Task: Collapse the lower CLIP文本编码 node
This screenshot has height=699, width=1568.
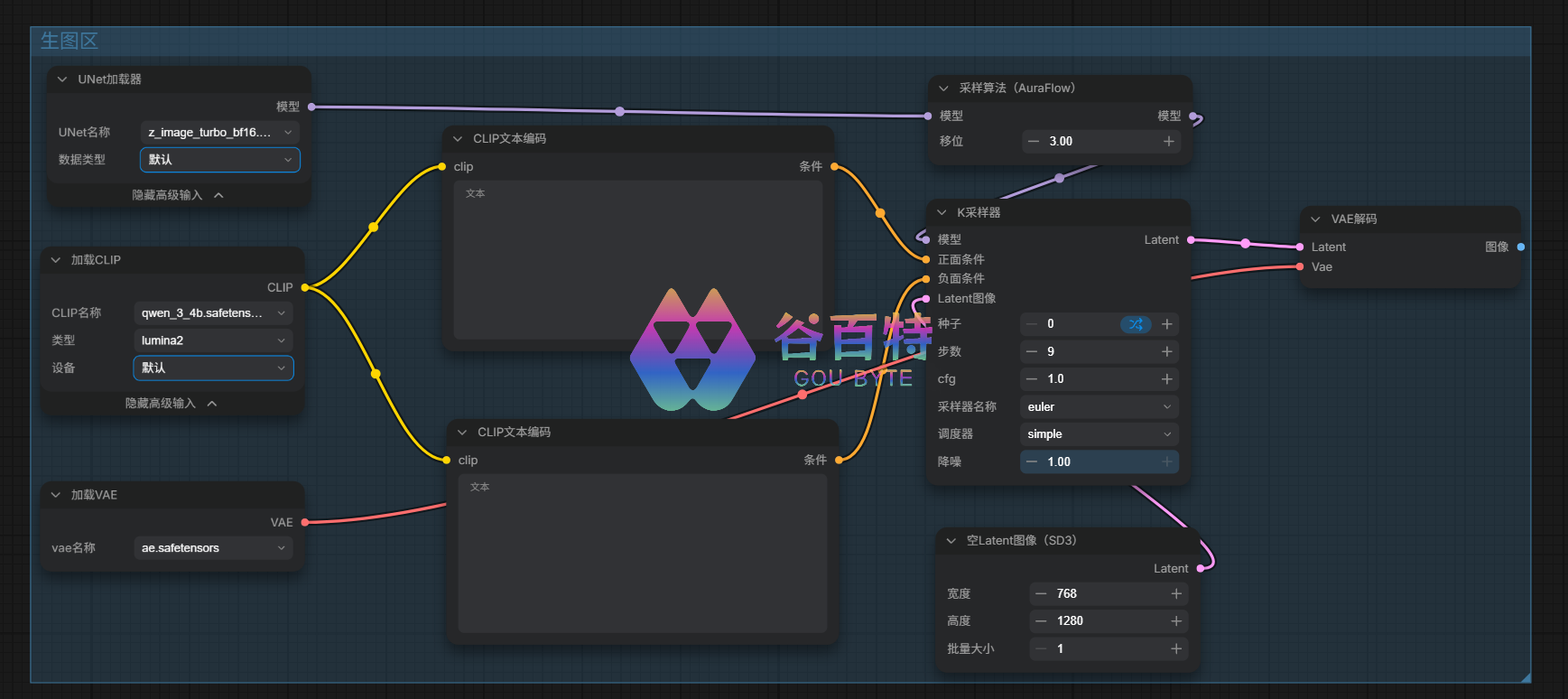Action: (x=462, y=433)
